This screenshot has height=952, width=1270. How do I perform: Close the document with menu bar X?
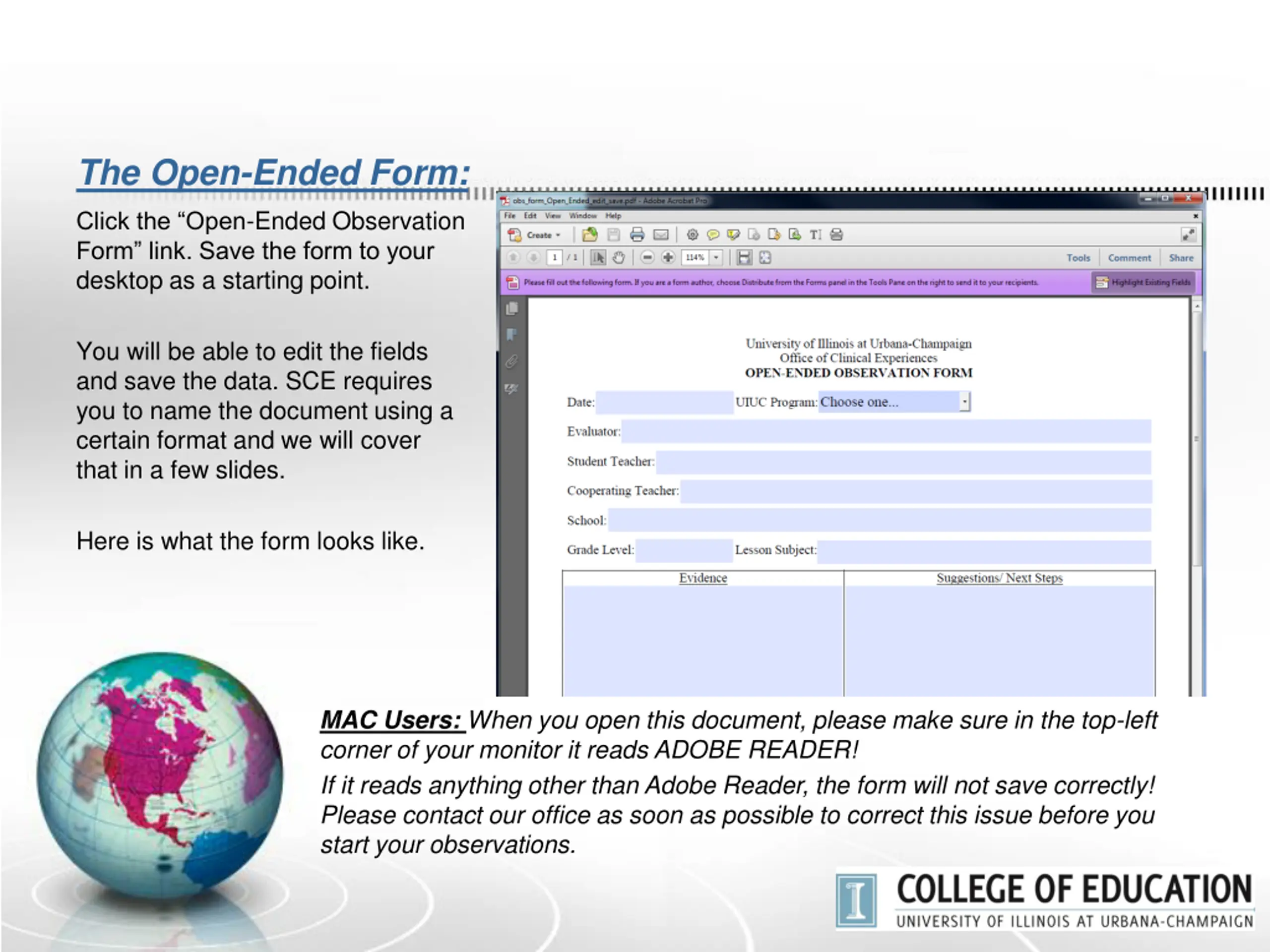pyautogui.click(x=1196, y=216)
